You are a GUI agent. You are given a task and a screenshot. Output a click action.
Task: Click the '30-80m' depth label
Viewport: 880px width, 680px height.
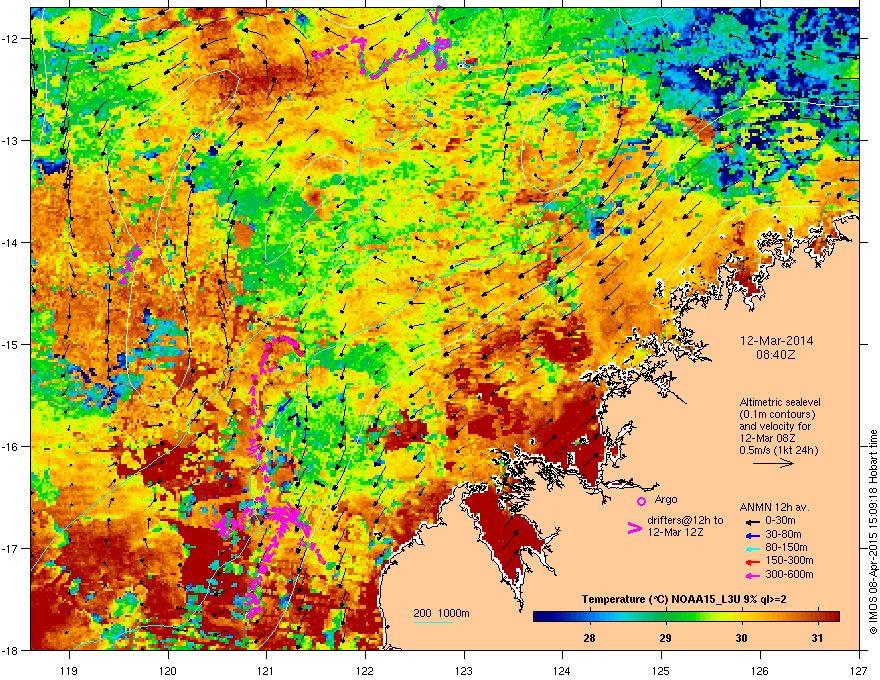pos(783,534)
